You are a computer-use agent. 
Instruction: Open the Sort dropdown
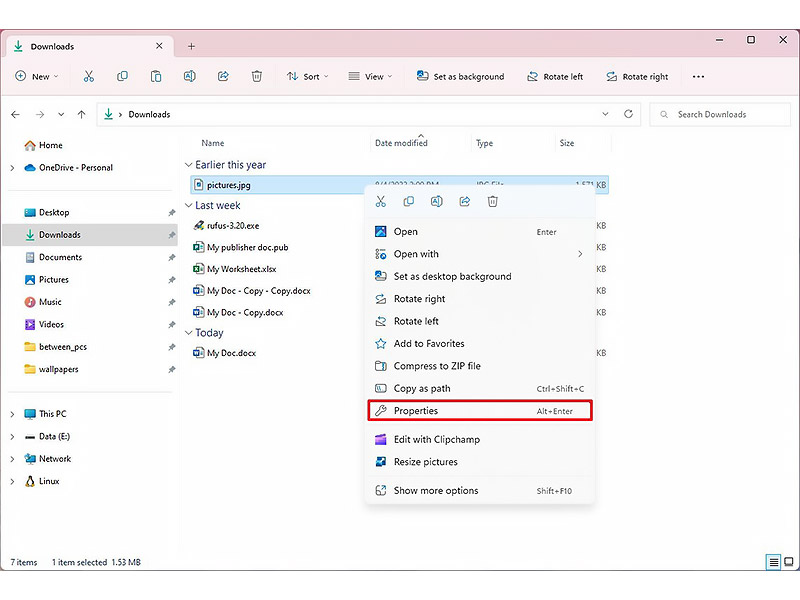click(x=308, y=77)
